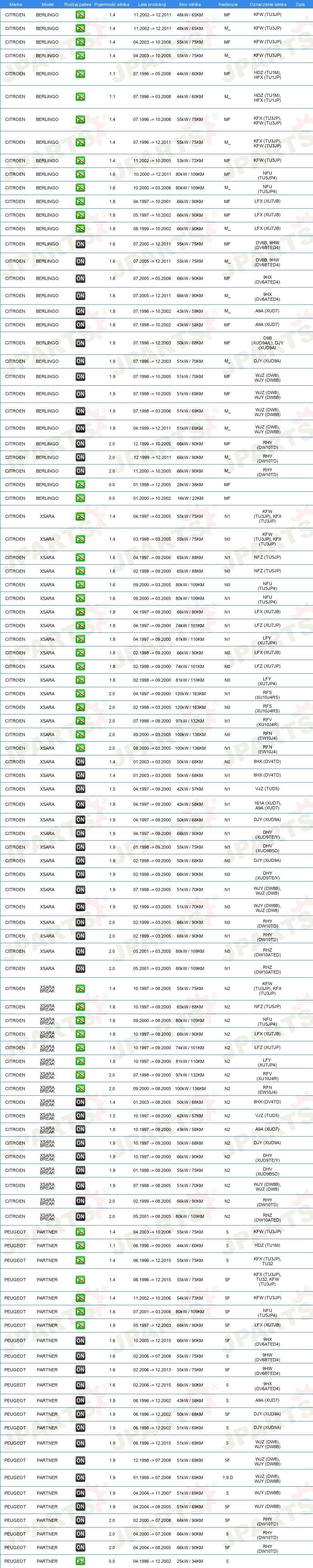Click diesel ON icon in Partner 1.9 D body row

pyautogui.click(x=80, y=1478)
